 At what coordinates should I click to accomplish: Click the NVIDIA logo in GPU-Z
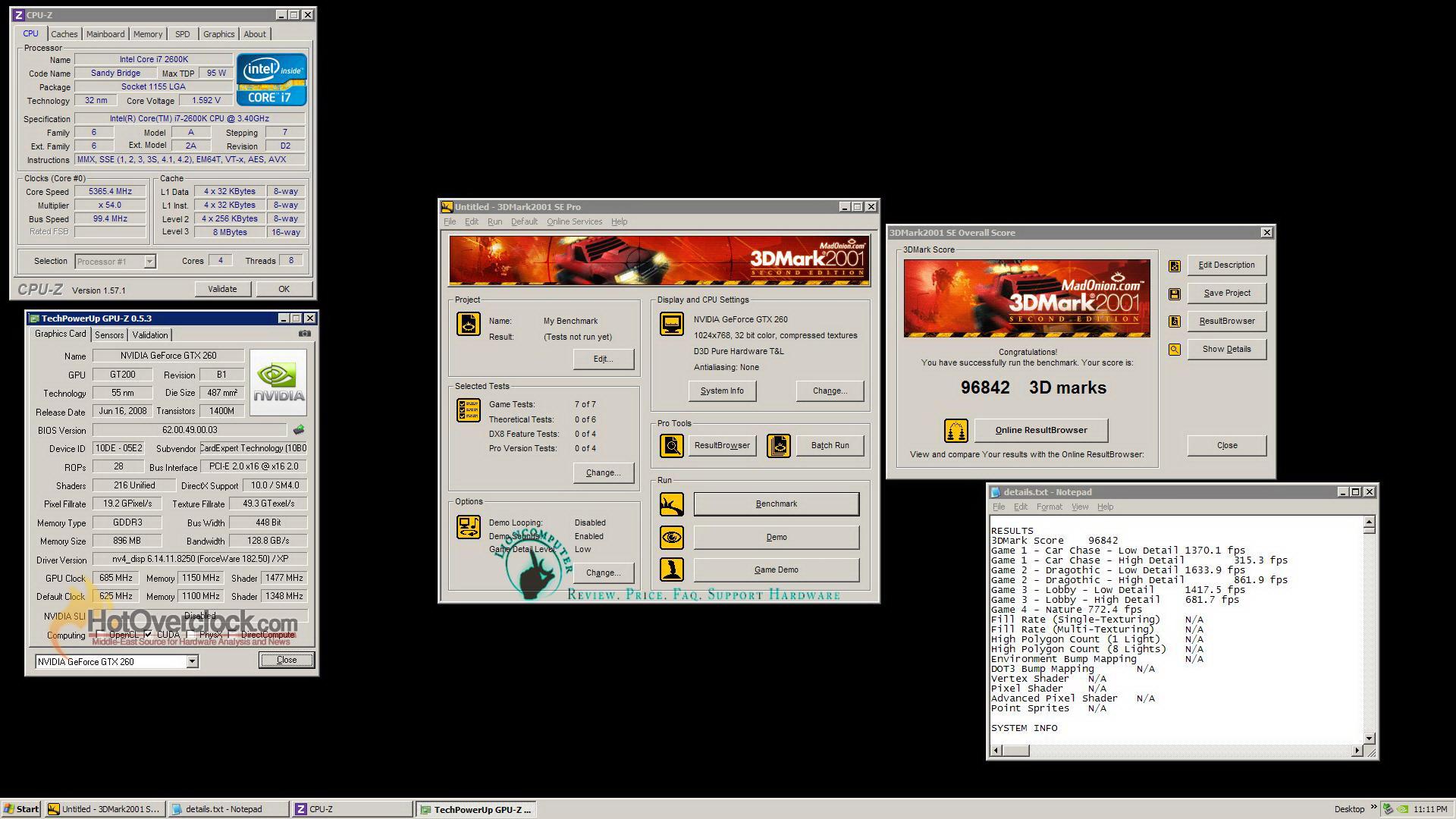point(278,382)
